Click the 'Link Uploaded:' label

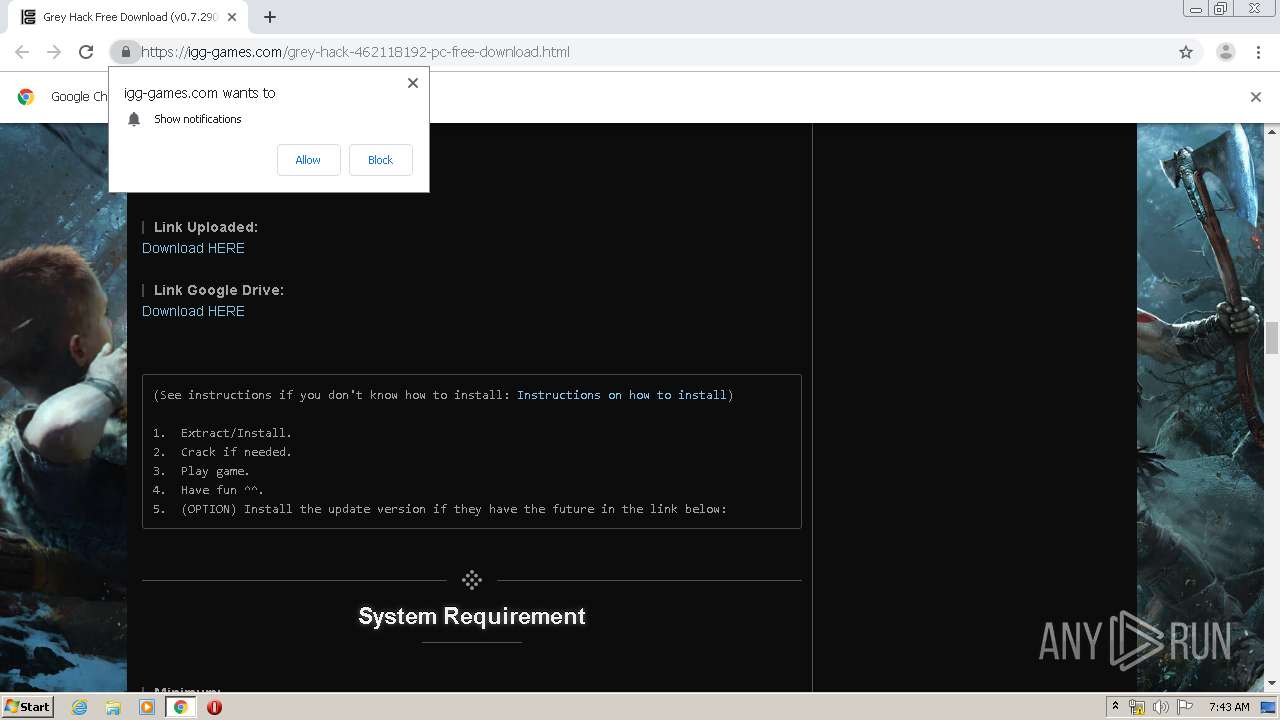pyautogui.click(x=206, y=227)
